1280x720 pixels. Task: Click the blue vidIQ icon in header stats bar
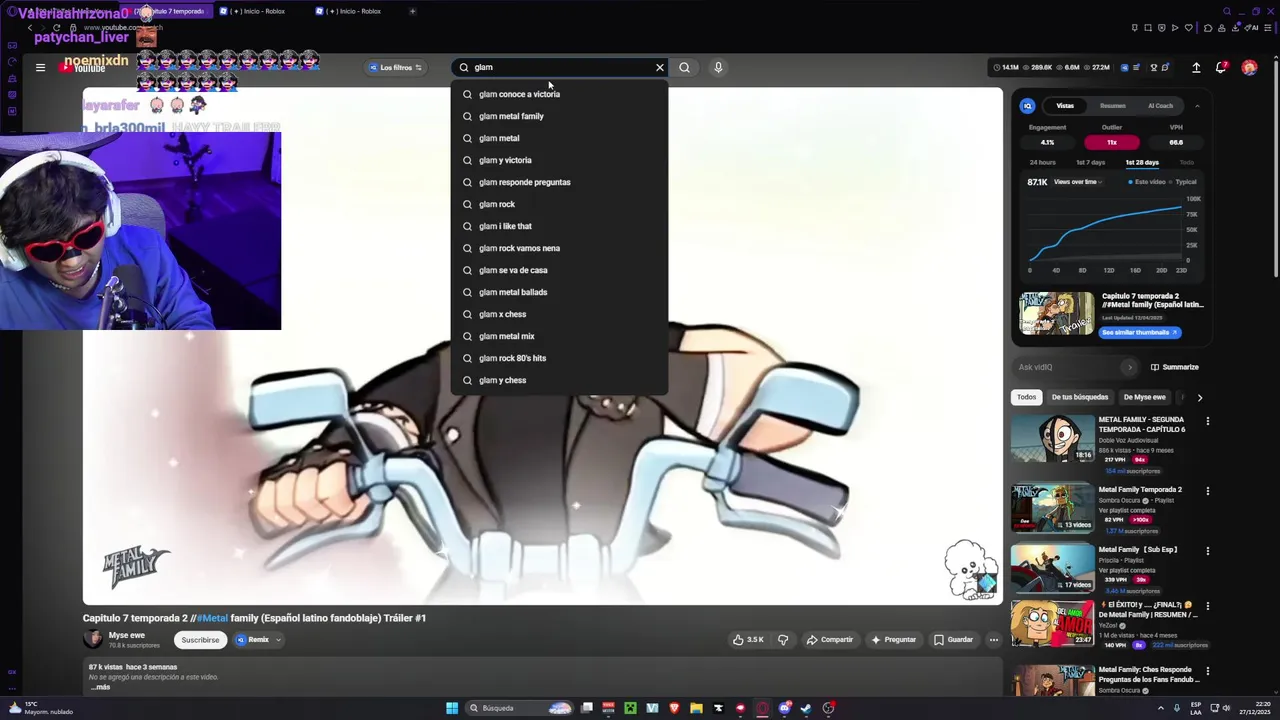1124,68
